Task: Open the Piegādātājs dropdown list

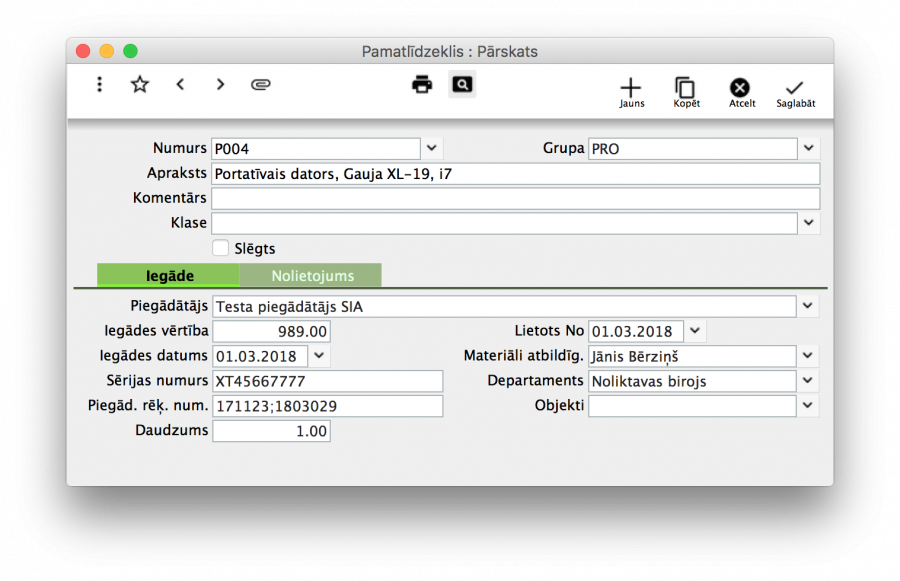Action: (x=809, y=306)
